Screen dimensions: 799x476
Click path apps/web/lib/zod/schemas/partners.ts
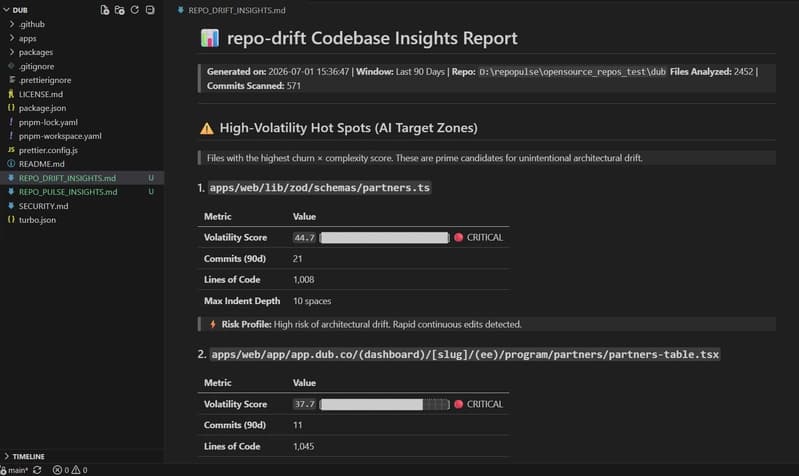click(319, 188)
